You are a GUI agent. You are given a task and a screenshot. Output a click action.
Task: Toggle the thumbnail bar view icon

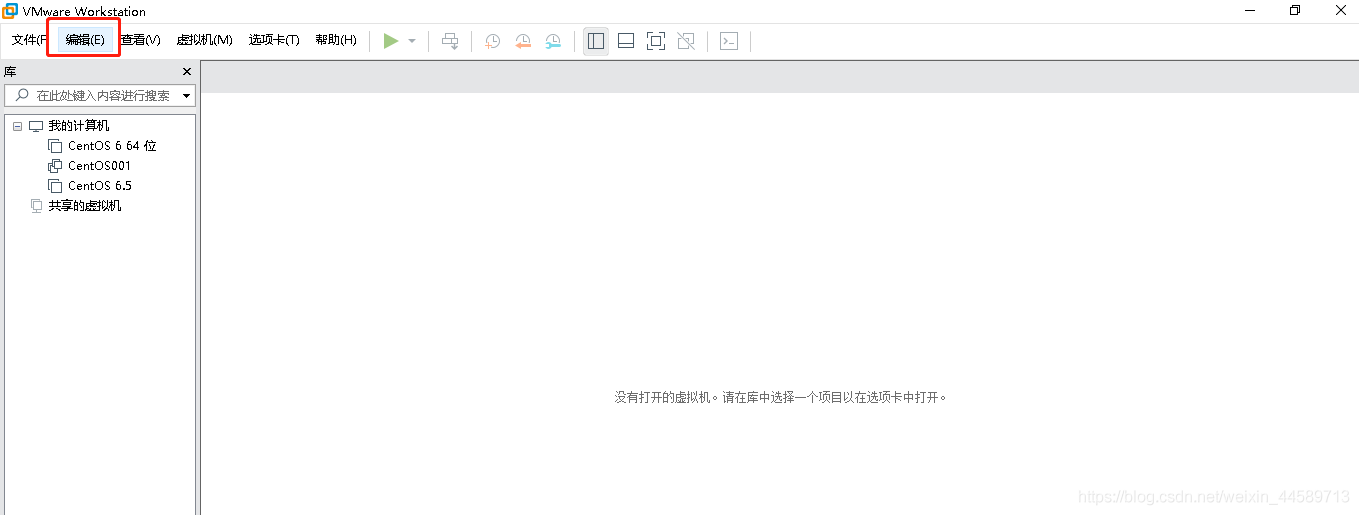626,41
